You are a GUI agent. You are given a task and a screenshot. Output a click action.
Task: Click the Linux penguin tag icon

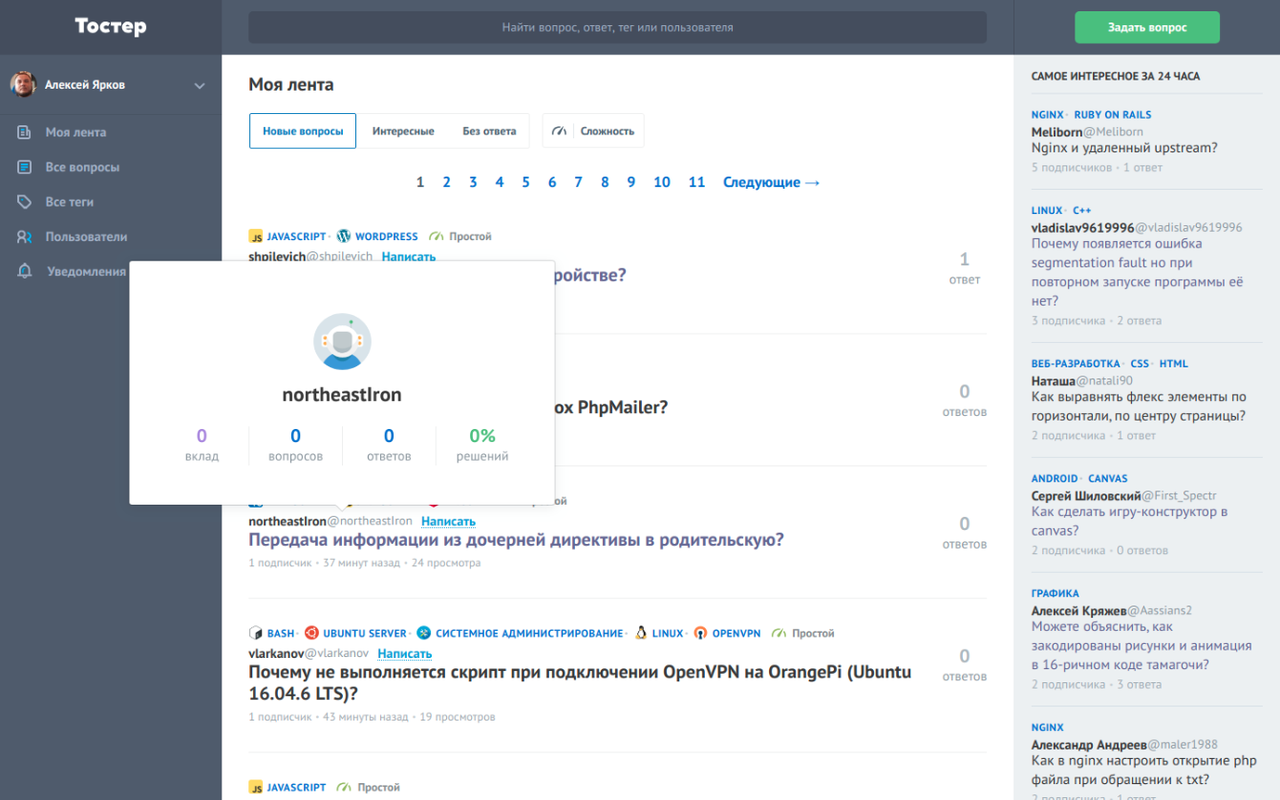click(641, 633)
